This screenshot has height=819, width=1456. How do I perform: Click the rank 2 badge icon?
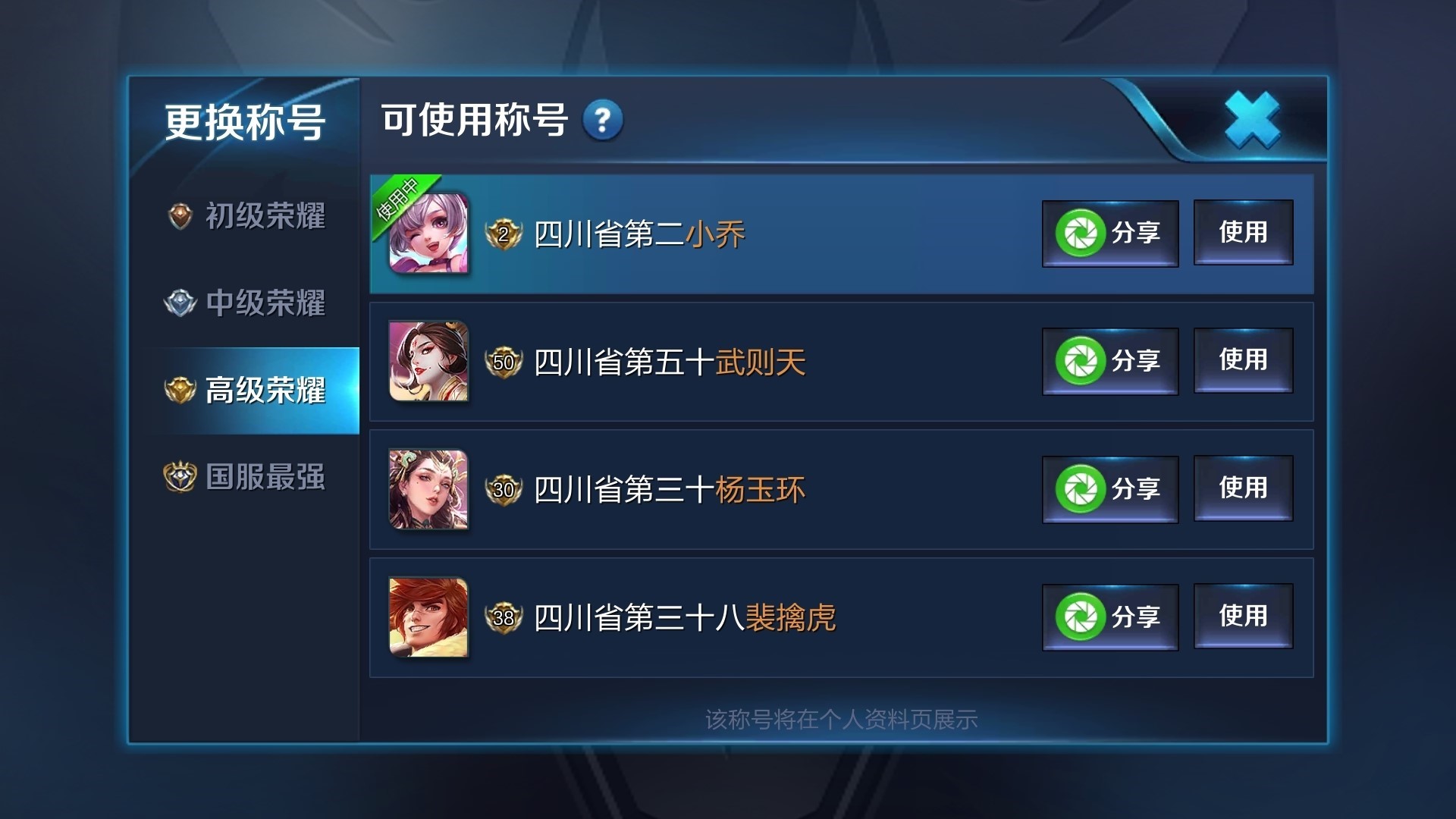click(x=504, y=234)
